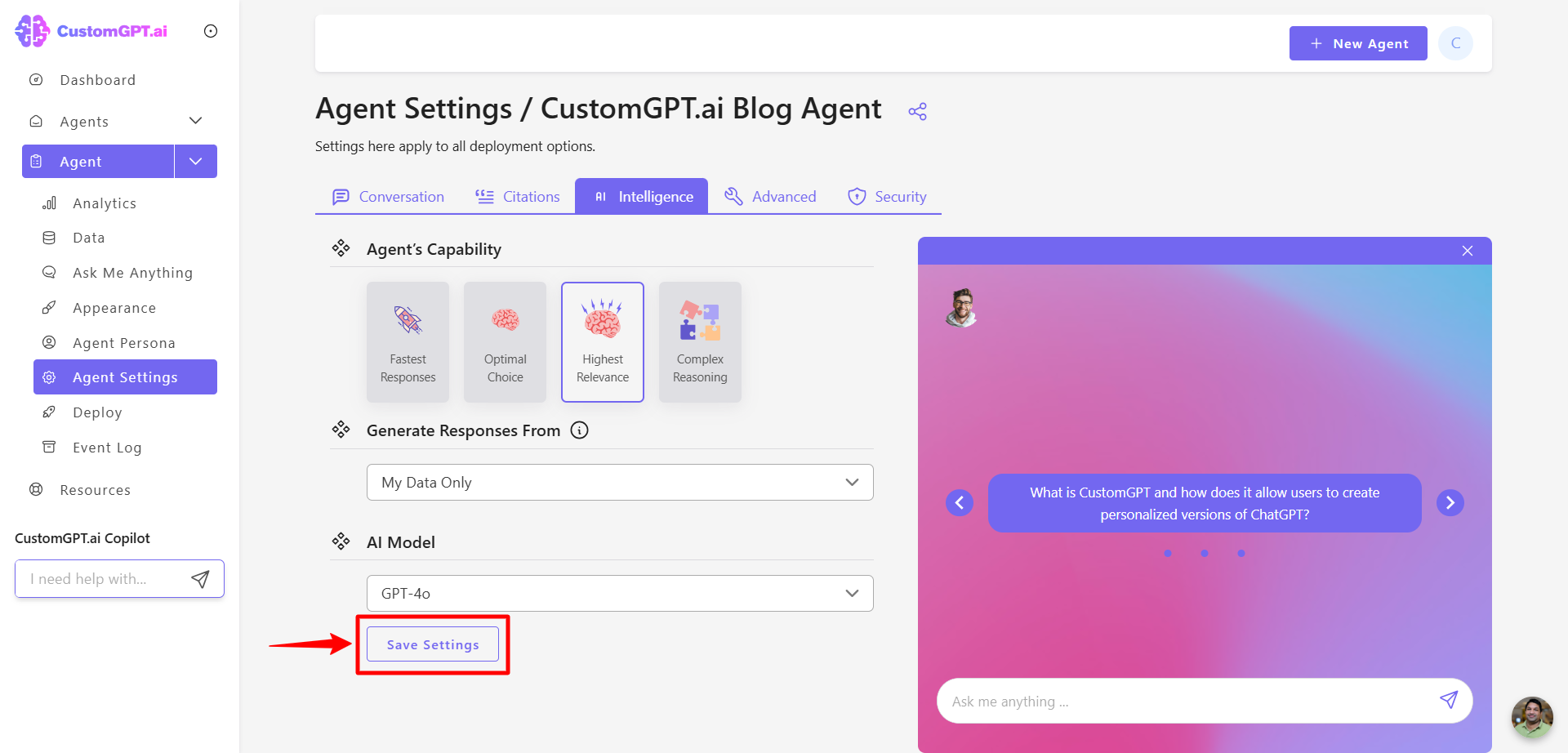Image resolution: width=1568 pixels, height=753 pixels.
Task: Open the Deploy page
Action: pos(97,412)
